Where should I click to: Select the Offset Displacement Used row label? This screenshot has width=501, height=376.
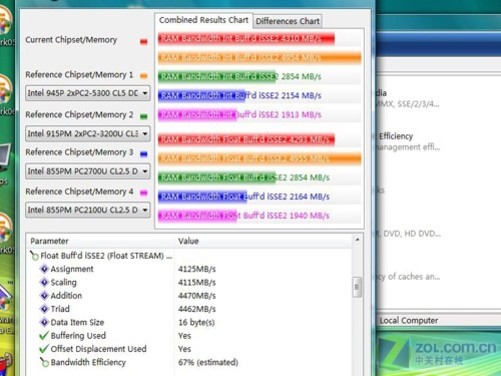point(98,349)
